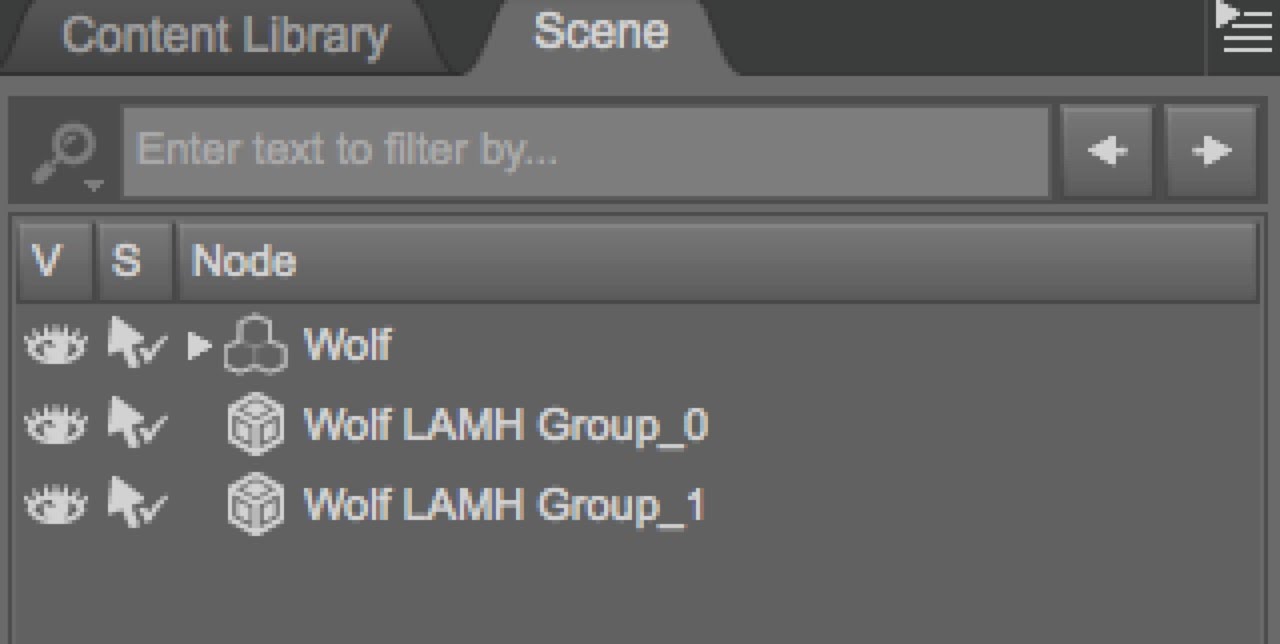Screen dimensions: 1280x644
Task: Switch to the Content Library tab
Action: [225, 36]
